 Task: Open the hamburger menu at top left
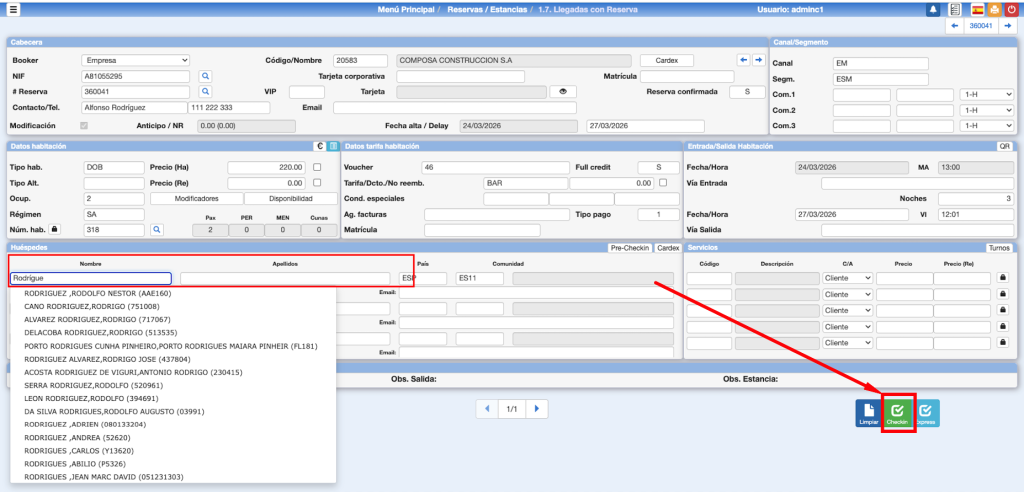click(13, 9)
